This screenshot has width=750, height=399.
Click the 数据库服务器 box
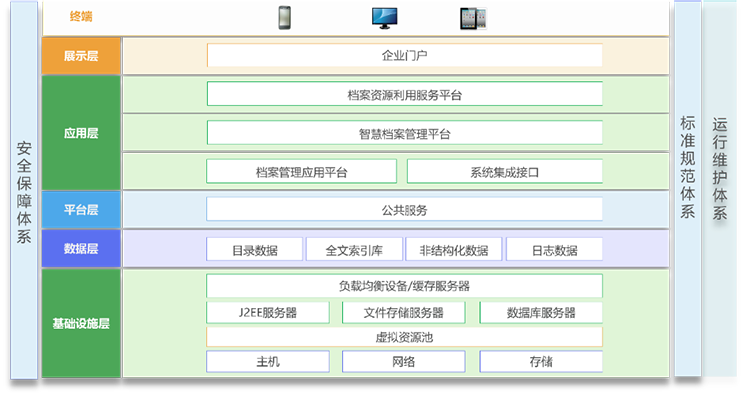coord(541,312)
